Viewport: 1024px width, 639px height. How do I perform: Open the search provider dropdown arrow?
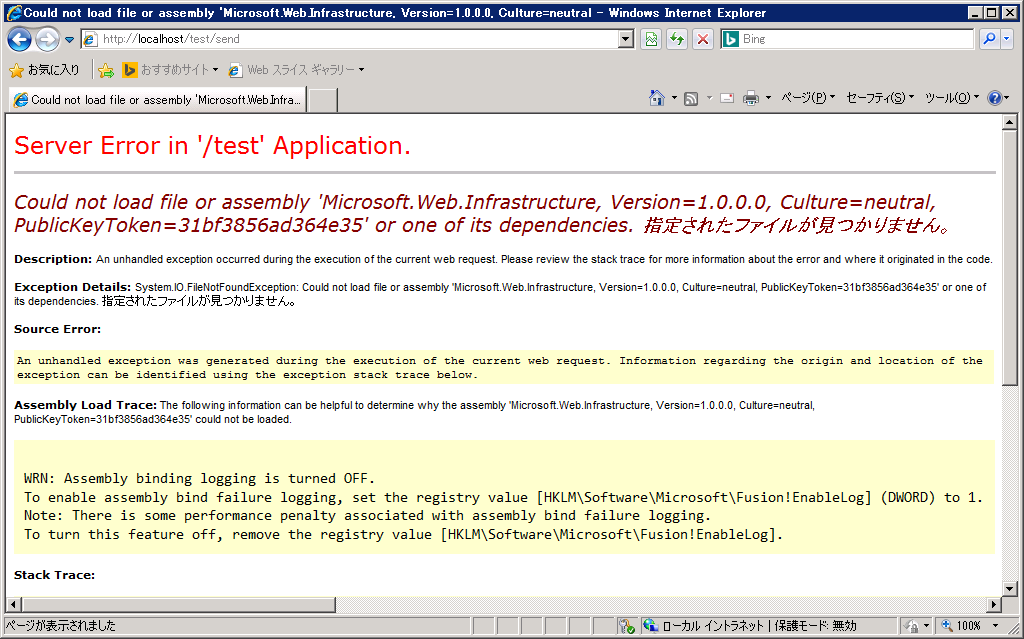coord(1006,39)
